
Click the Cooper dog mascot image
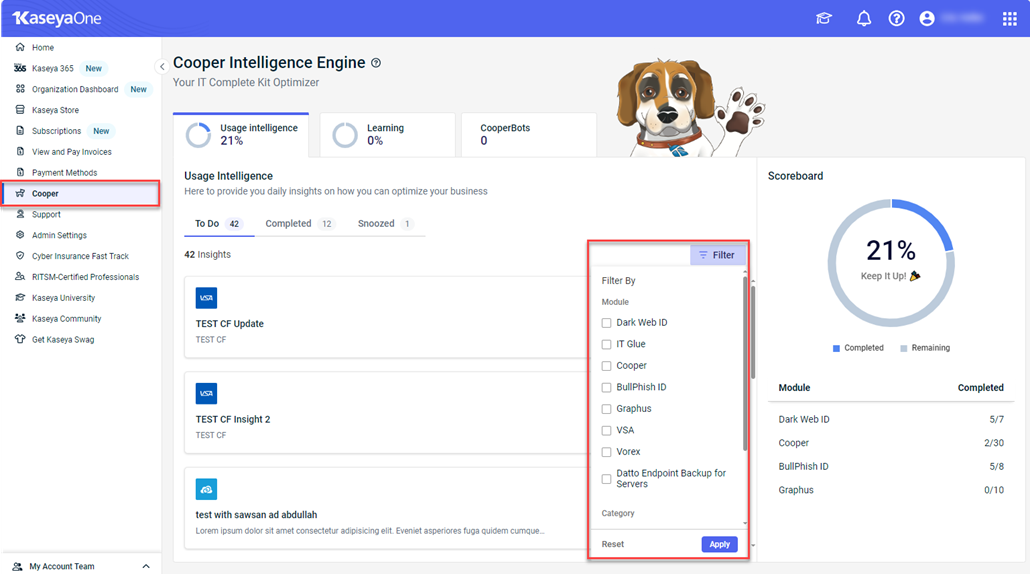pyautogui.click(x=690, y=108)
